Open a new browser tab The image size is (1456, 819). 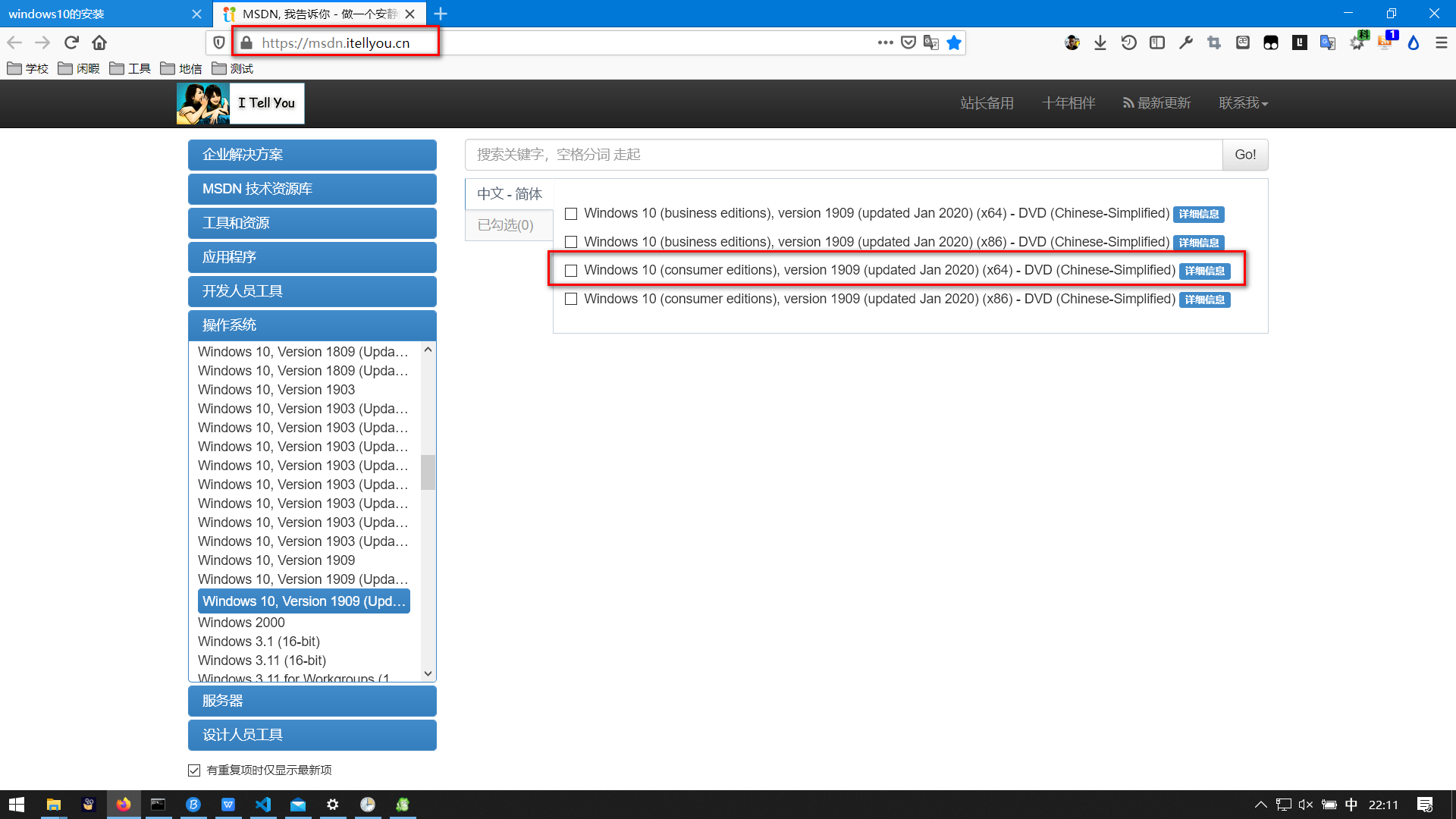[x=441, y=14]
